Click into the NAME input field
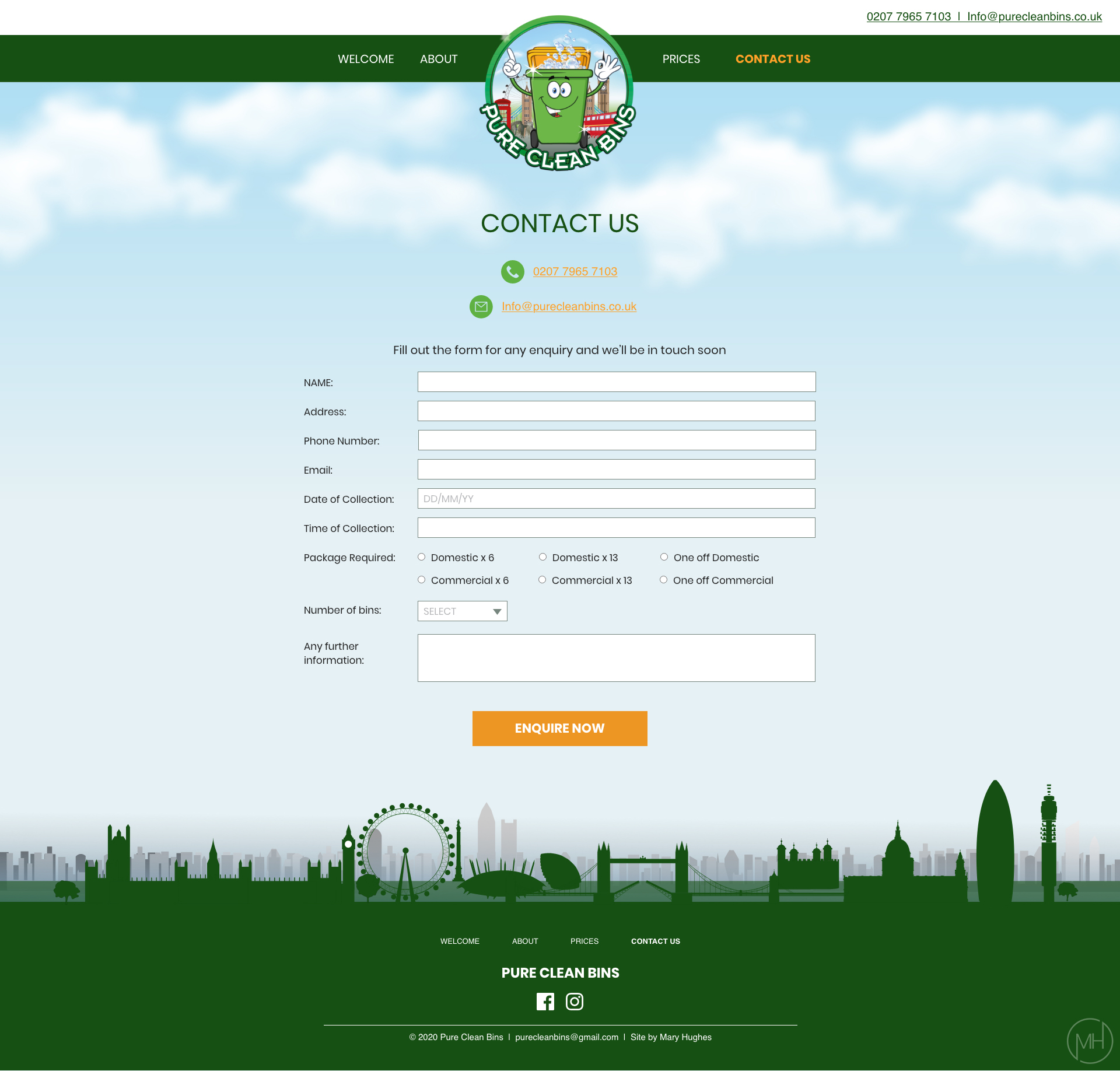1120x1071 pixels. click(x=616, y=381)
